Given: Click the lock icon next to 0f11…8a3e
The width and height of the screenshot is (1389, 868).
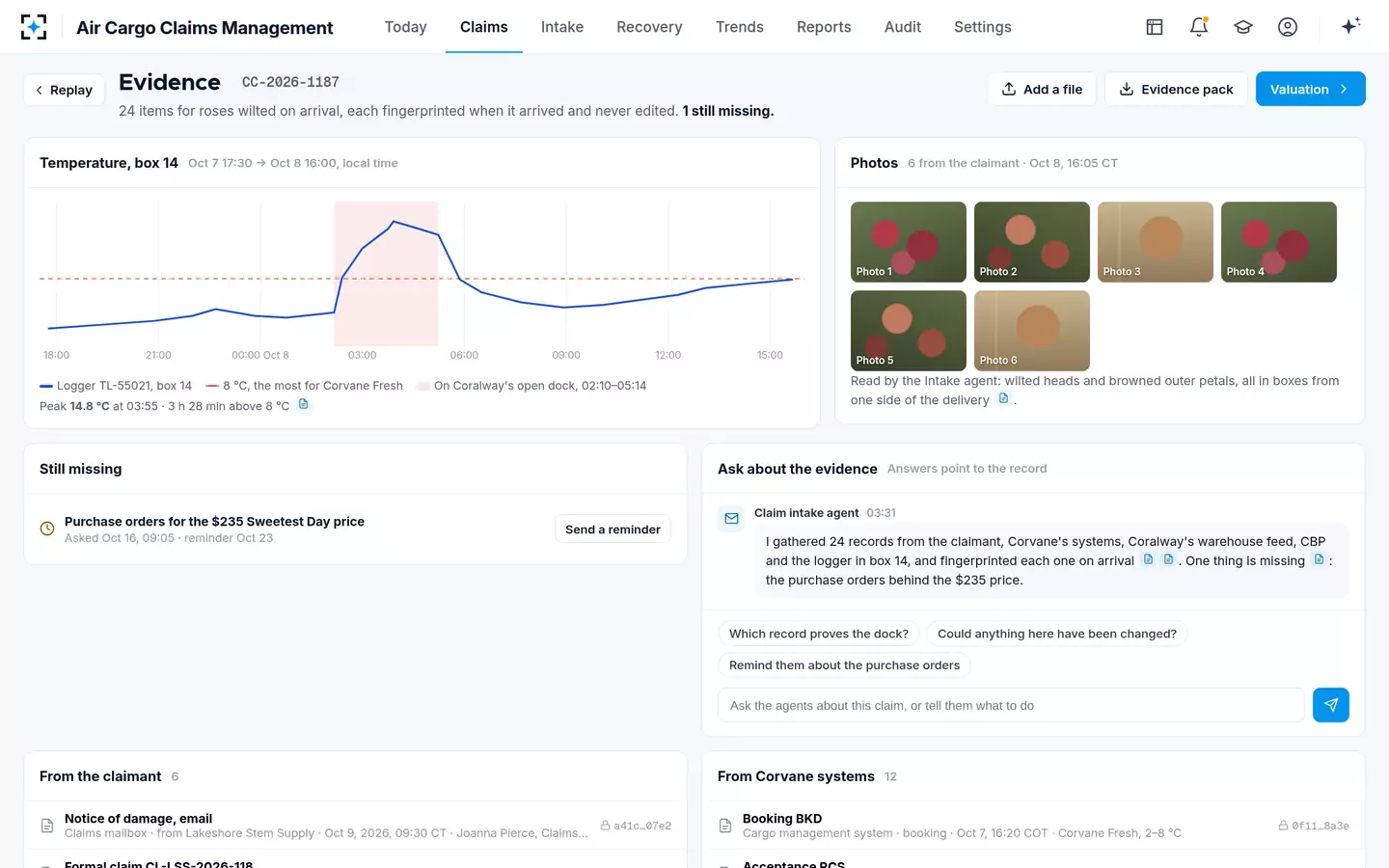Looking at the screenshot, I should tap(1284, 826).
